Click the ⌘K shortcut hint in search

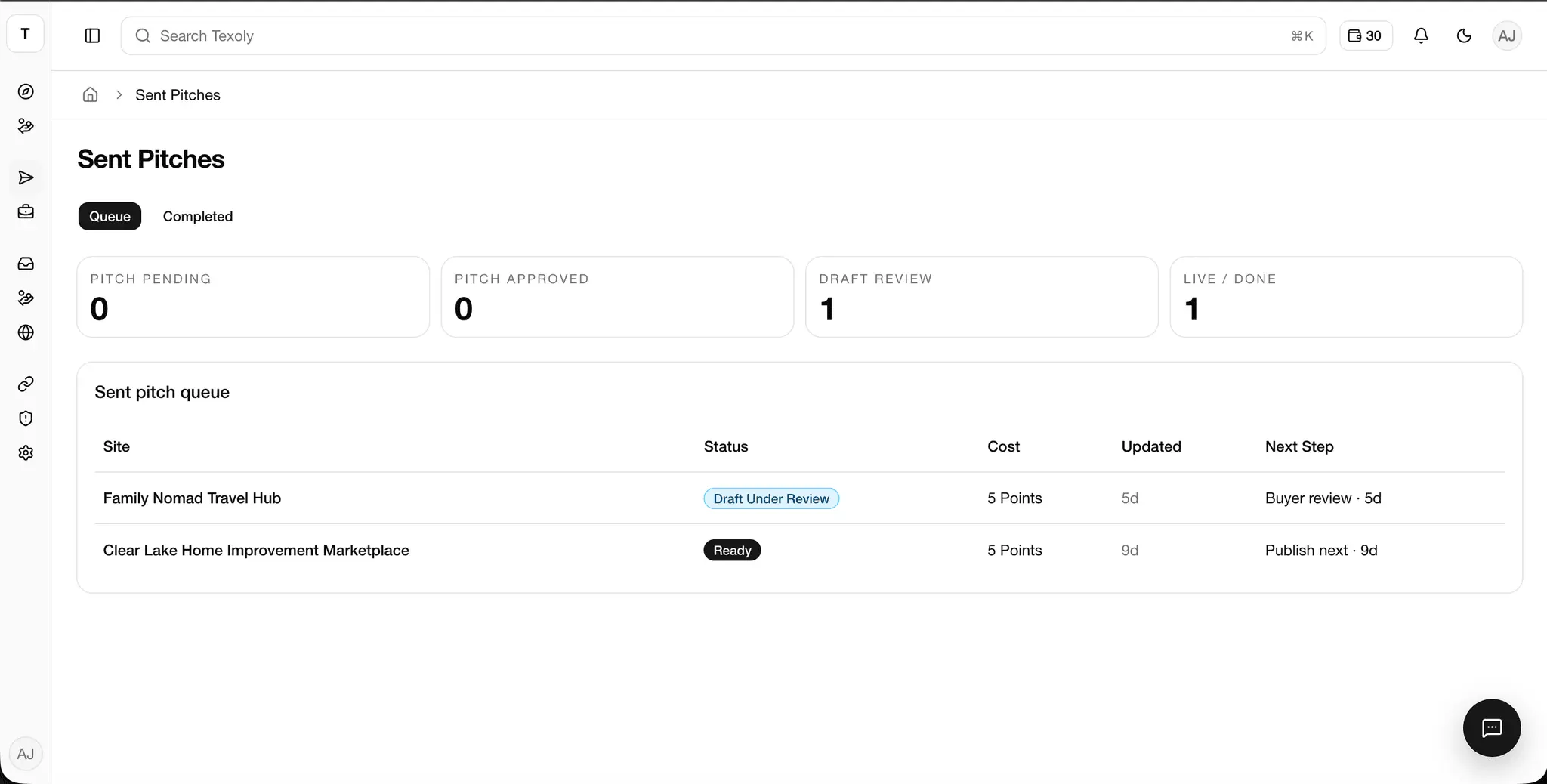pyautogui.click(x=1302, y=35)
